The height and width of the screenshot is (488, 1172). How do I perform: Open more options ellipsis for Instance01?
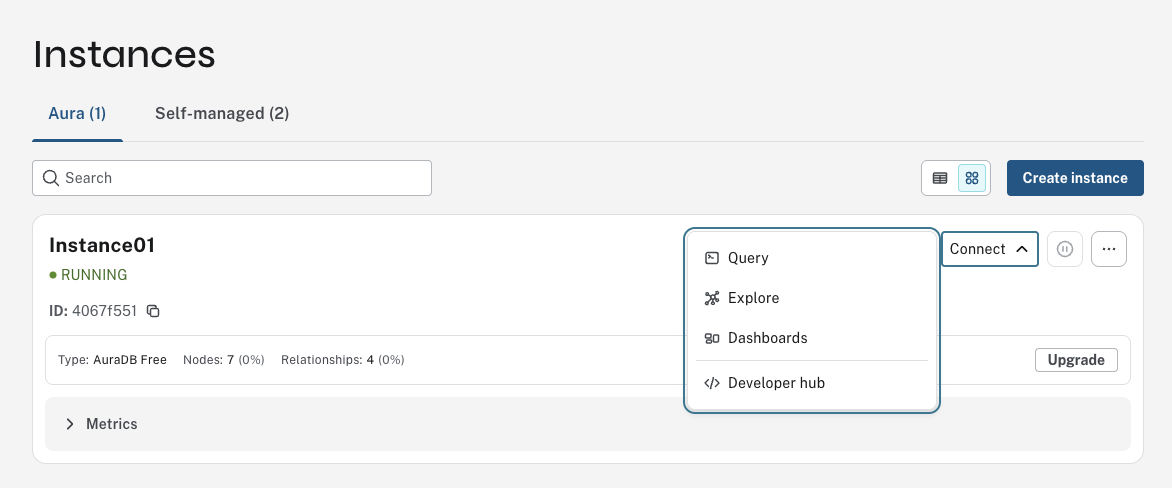[1109, 249]
